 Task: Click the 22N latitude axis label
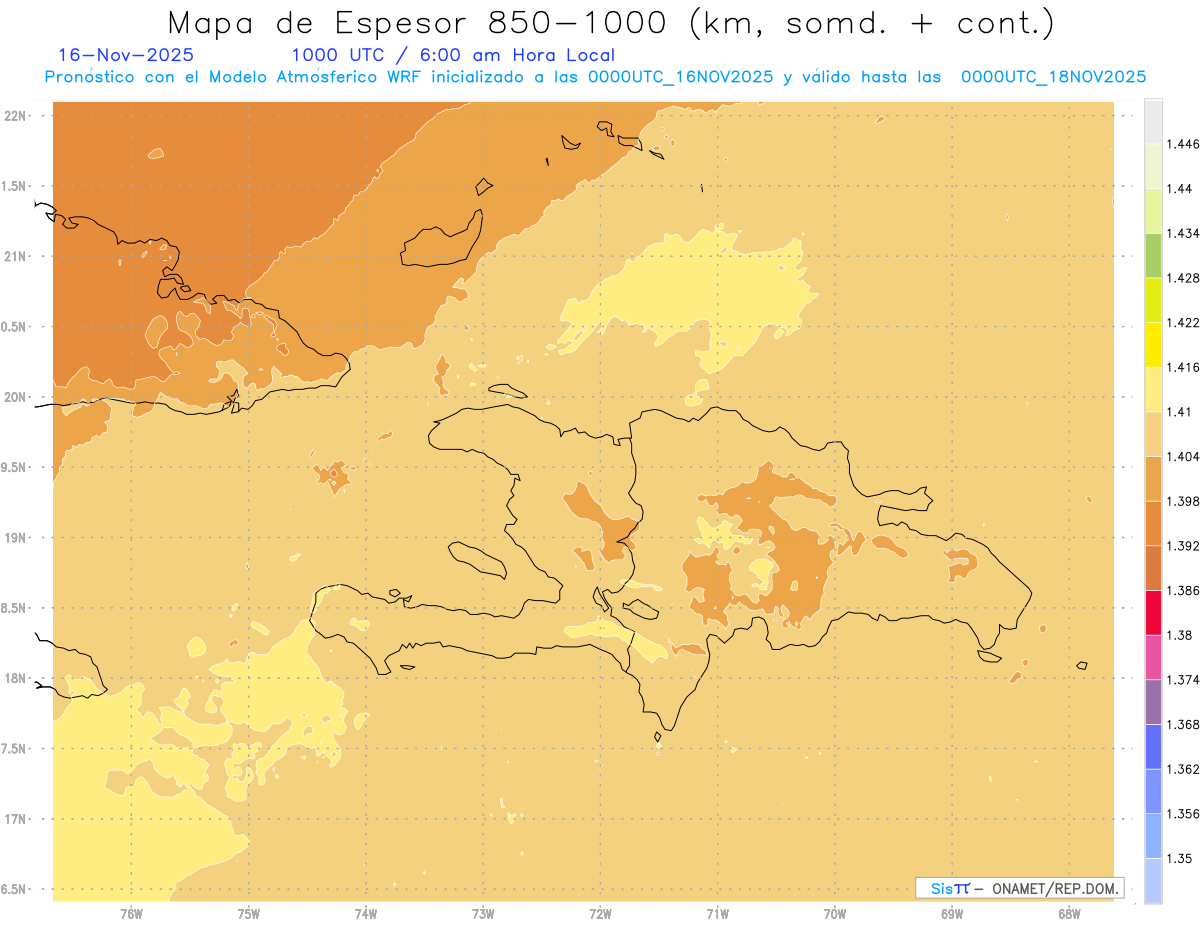[15, 115]
